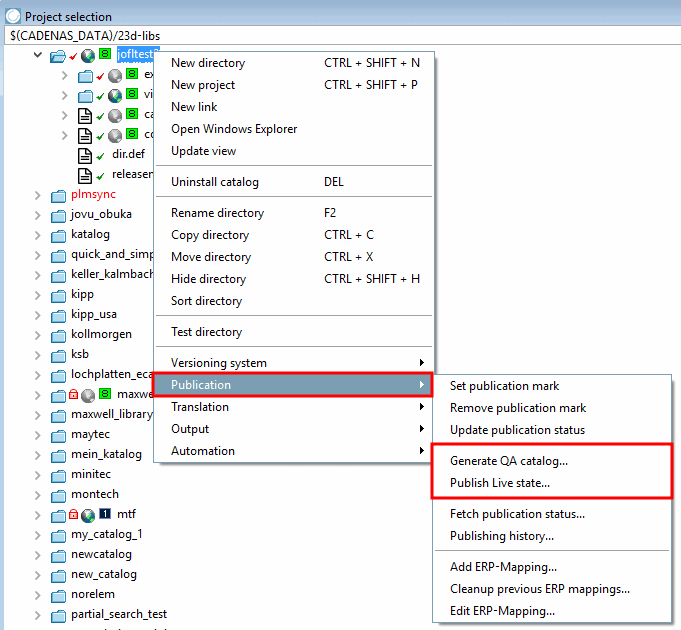Open the Translation submenu
Screen dimensions: 681x630
(x=294, y=407)
